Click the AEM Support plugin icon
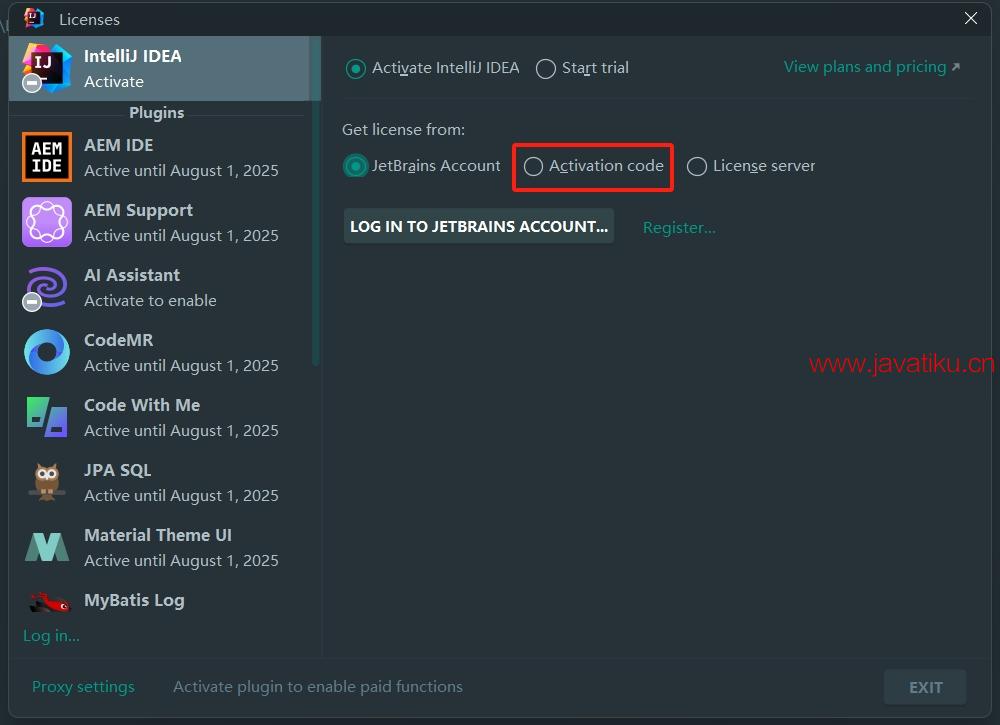Viewport: 1000px width, 725px height. point(47,222)
